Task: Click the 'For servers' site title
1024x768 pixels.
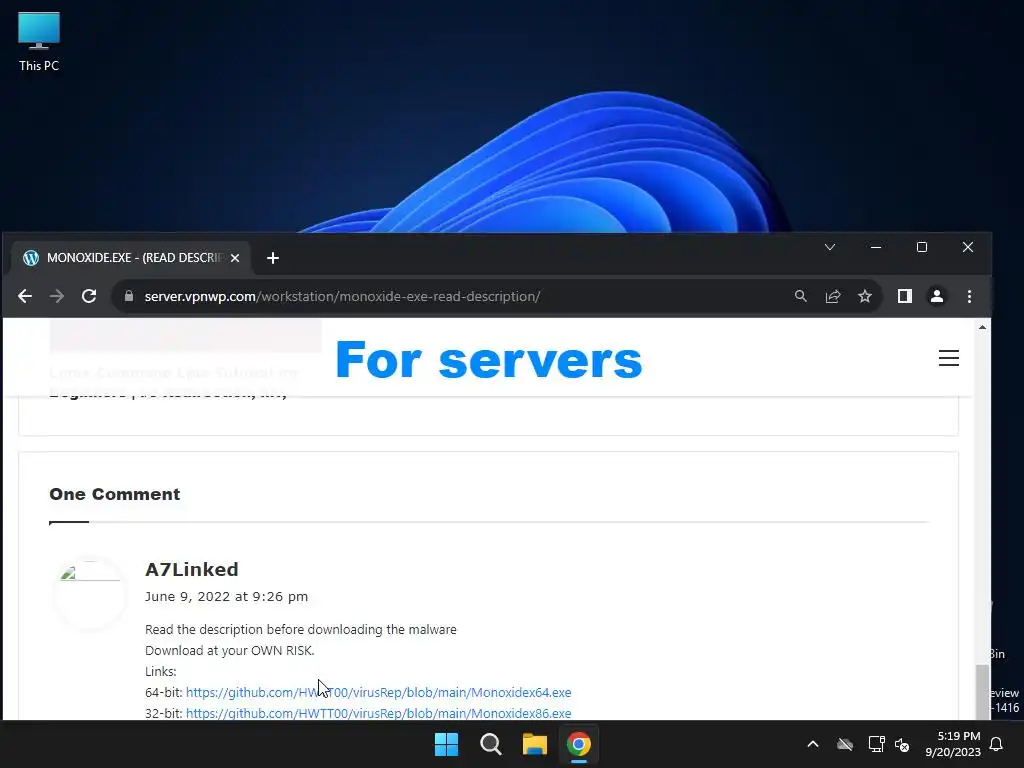Action: coord(488,359)
